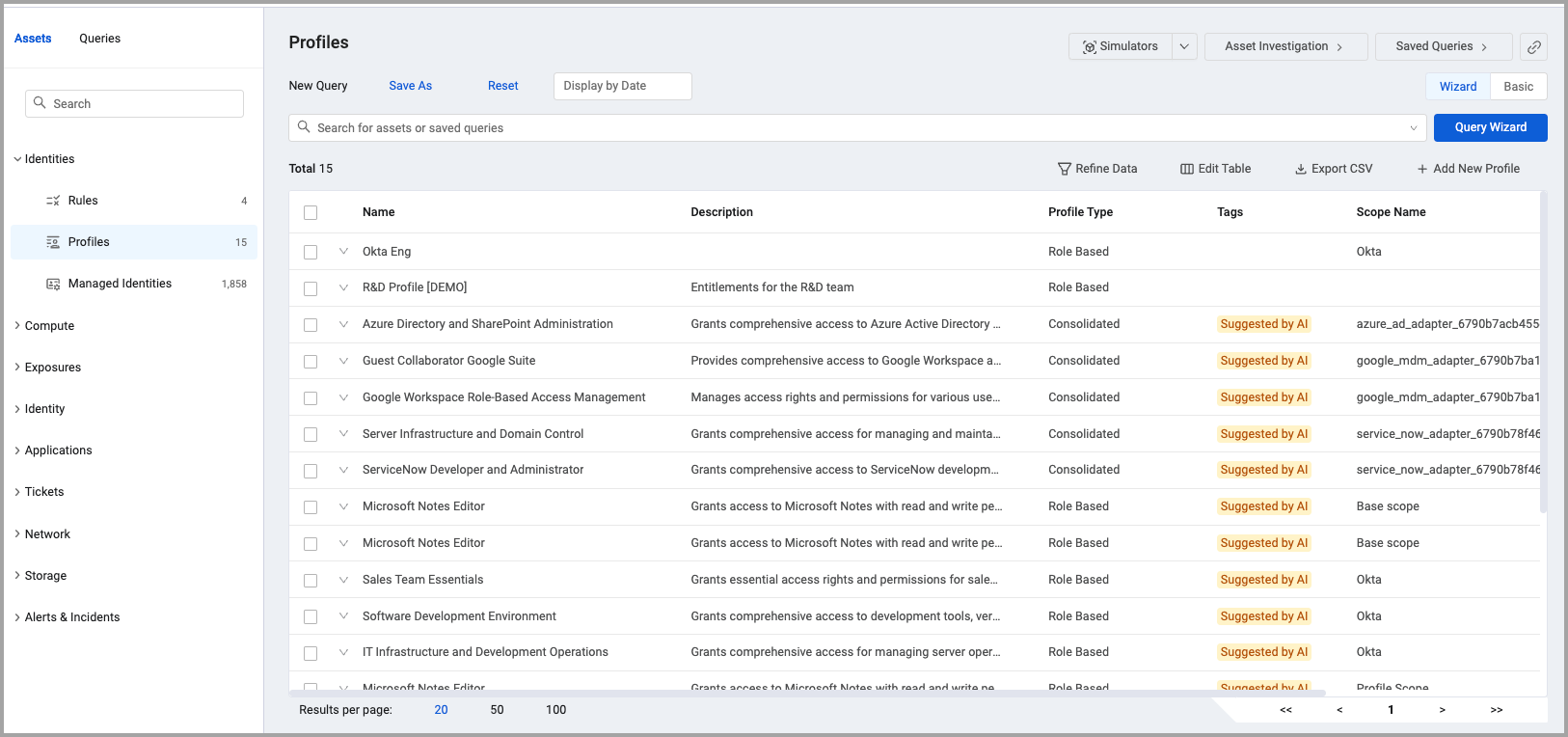Click the Save As link

411,86
